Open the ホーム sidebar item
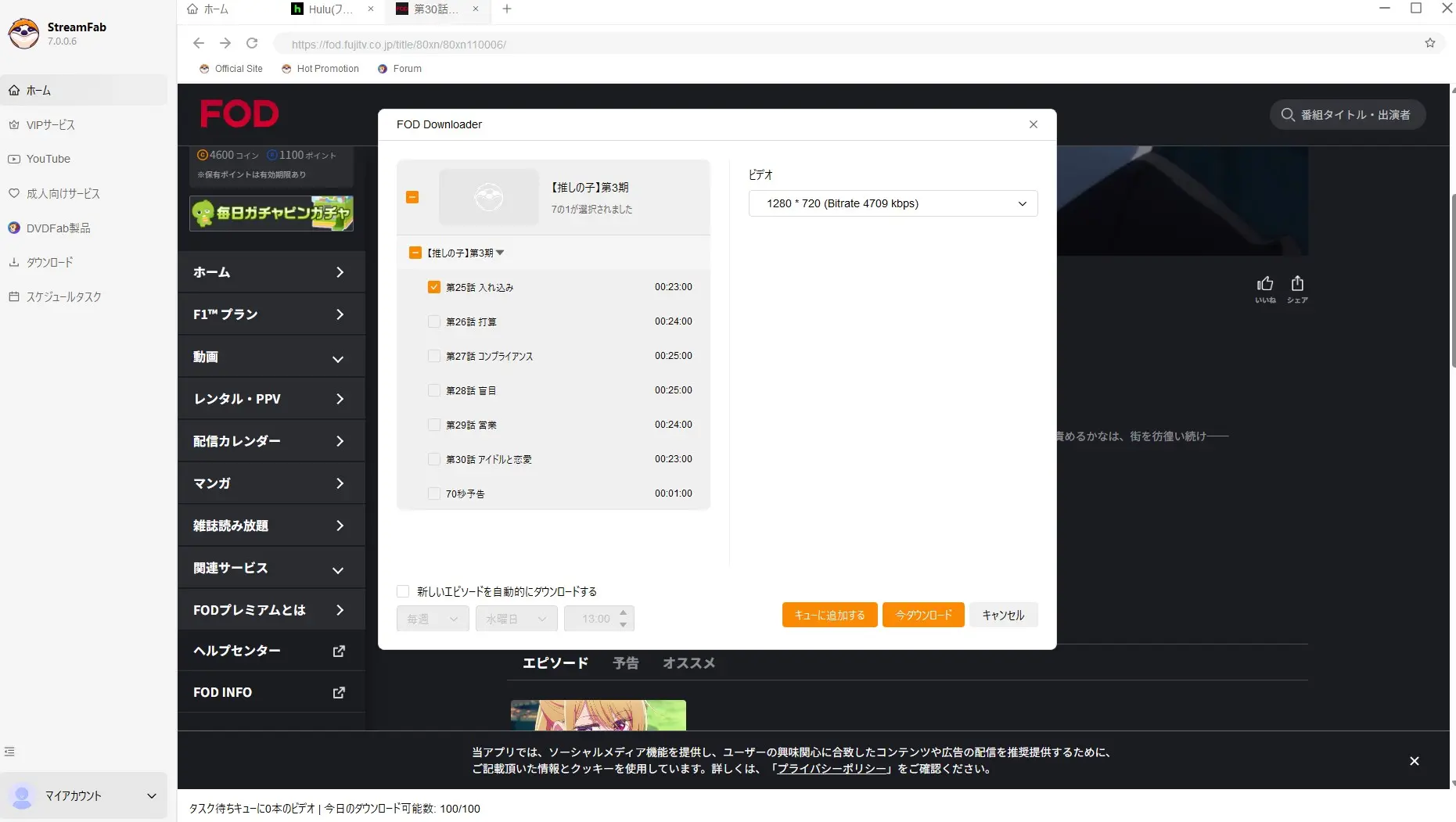Screen dimensions: 1456x822 point(84,91)
